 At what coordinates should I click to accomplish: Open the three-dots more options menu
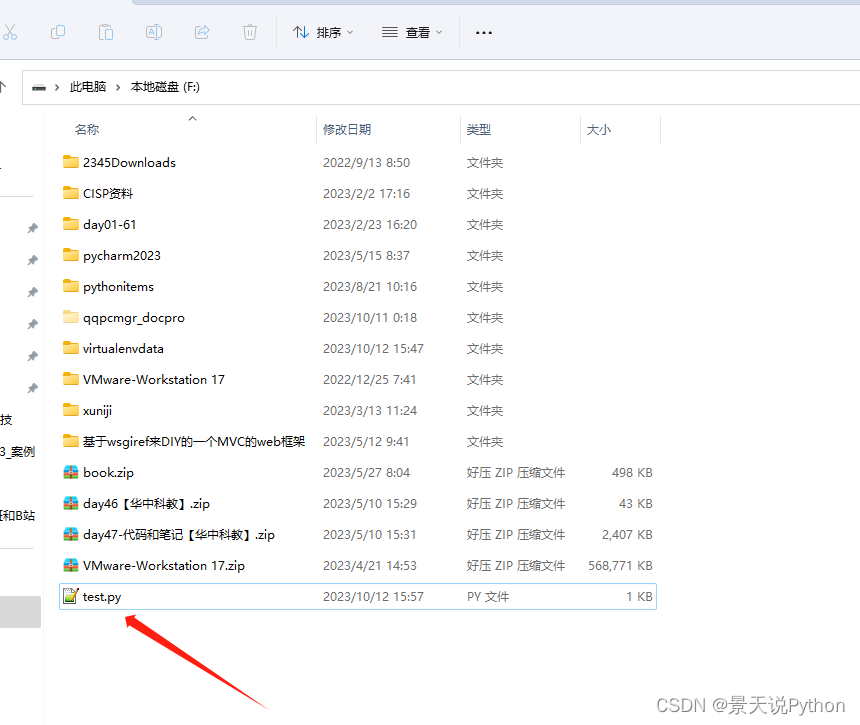pos(484,32)
